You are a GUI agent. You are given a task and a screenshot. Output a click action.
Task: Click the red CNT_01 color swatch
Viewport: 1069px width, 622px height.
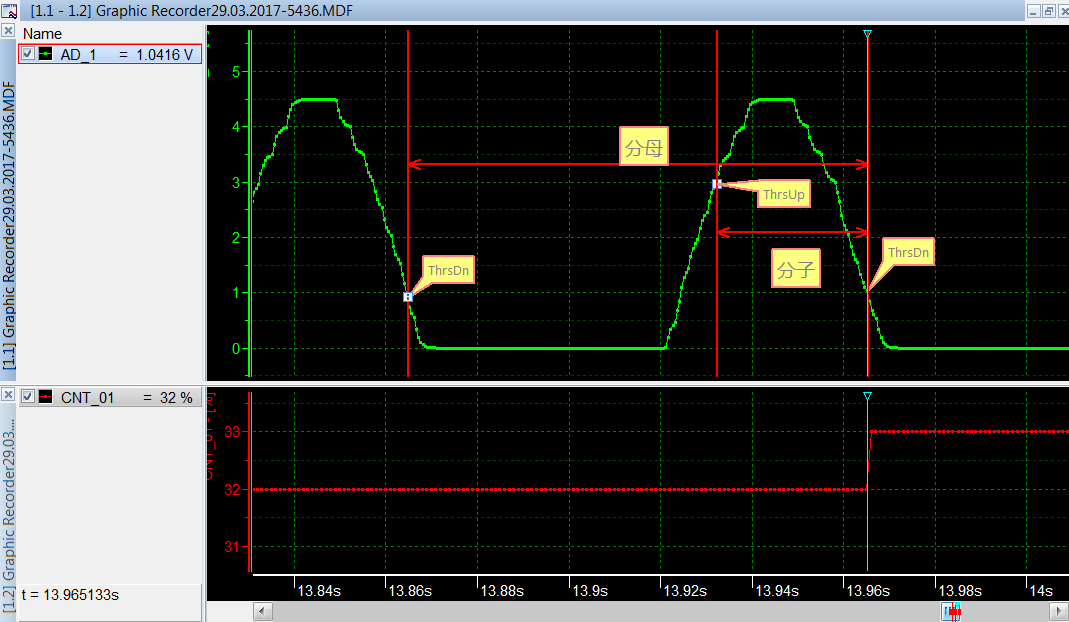pyautogui.click(x=45, y=397)
